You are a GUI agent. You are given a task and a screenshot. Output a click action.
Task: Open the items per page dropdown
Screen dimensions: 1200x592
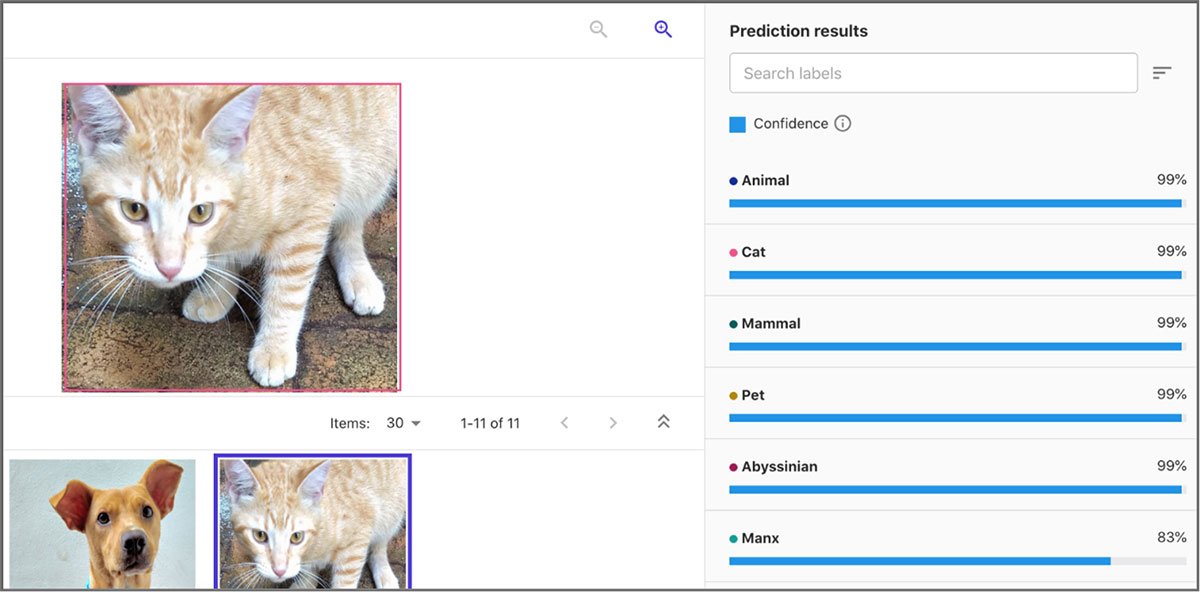404,423
